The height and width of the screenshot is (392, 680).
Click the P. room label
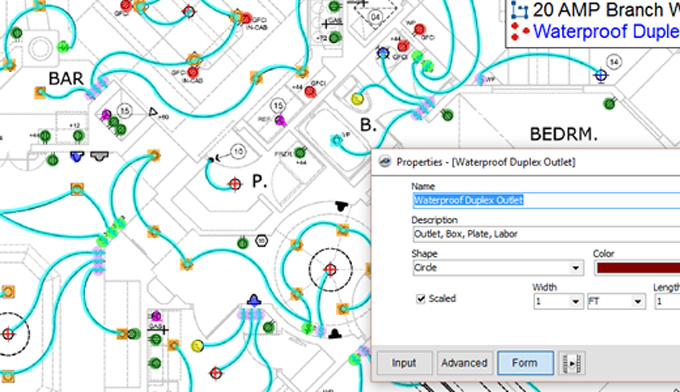(259, 181)
